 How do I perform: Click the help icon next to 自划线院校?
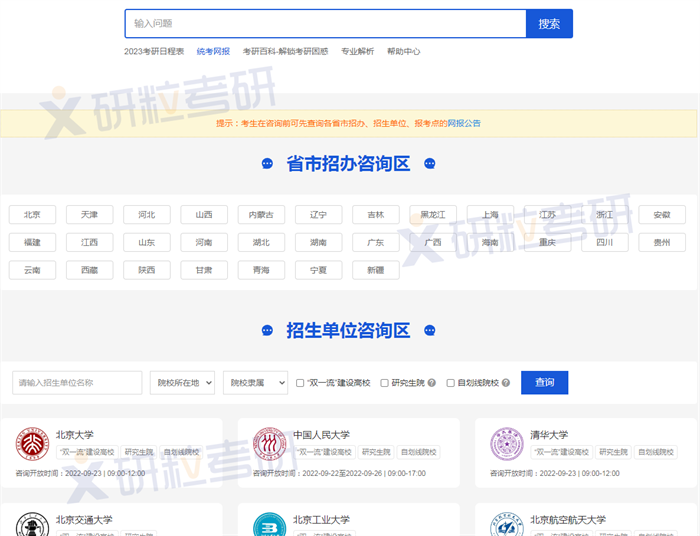(x=507, y=383)
